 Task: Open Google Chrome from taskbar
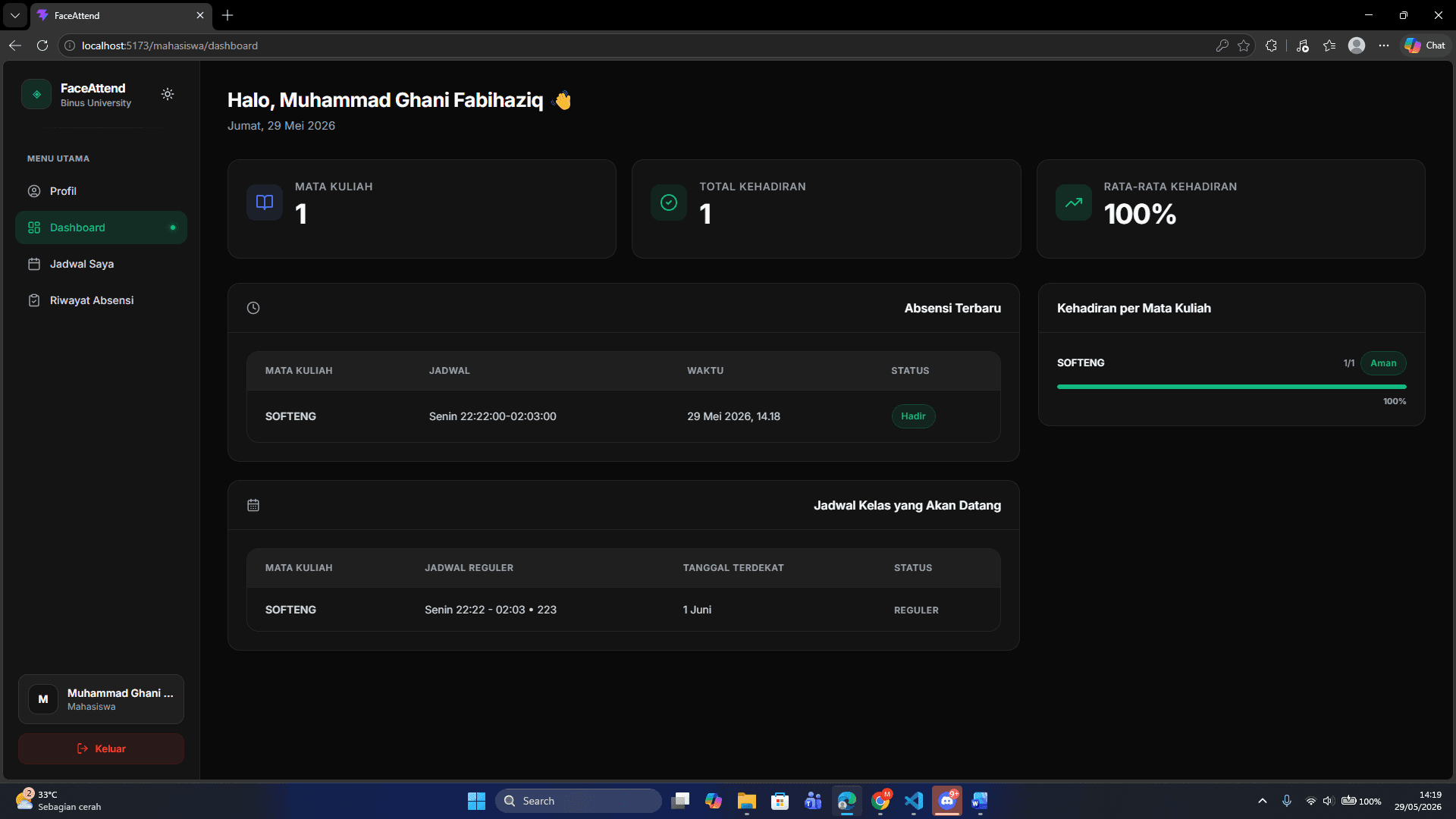[880, 801]
